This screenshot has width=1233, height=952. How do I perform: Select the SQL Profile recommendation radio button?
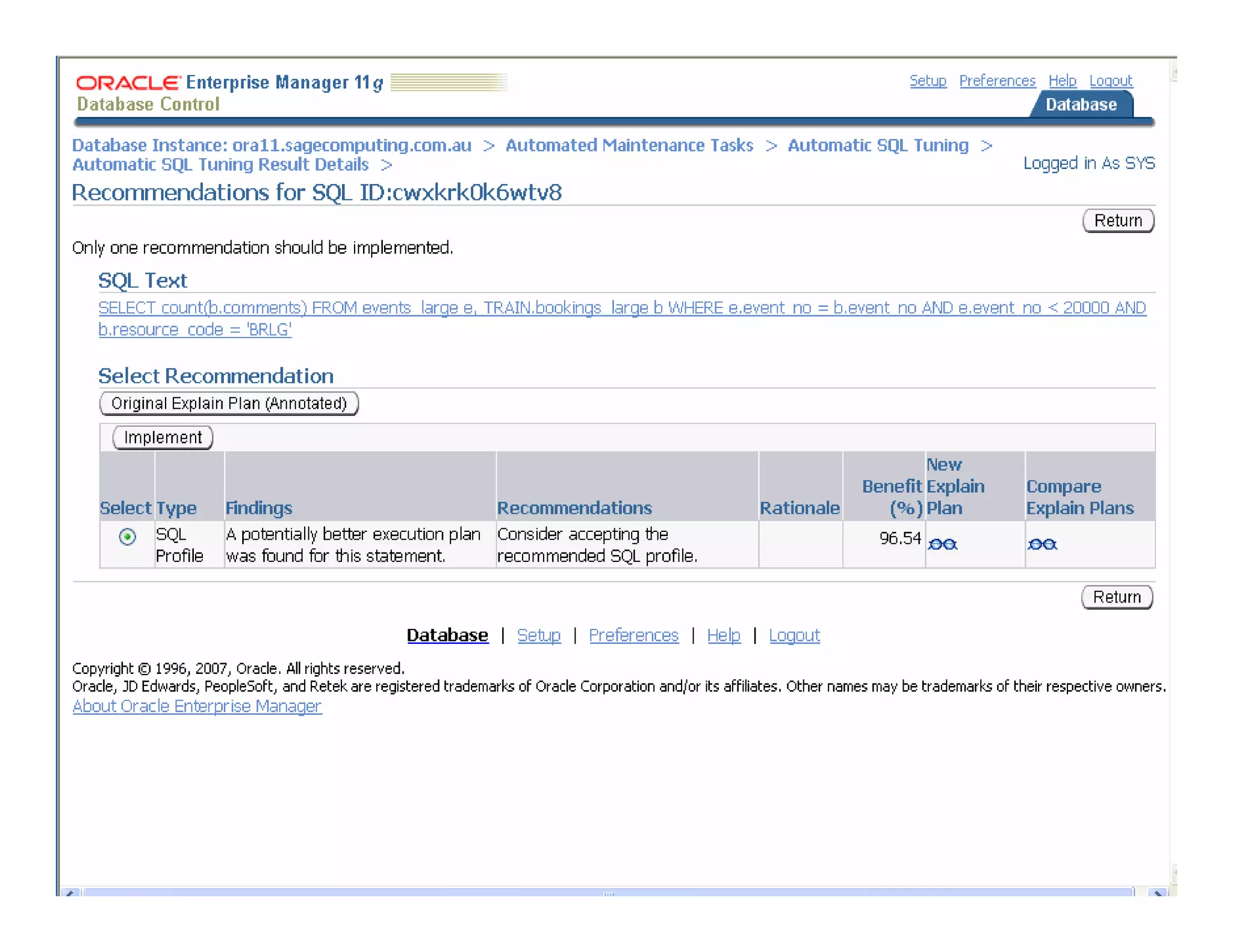pos(127,537)
